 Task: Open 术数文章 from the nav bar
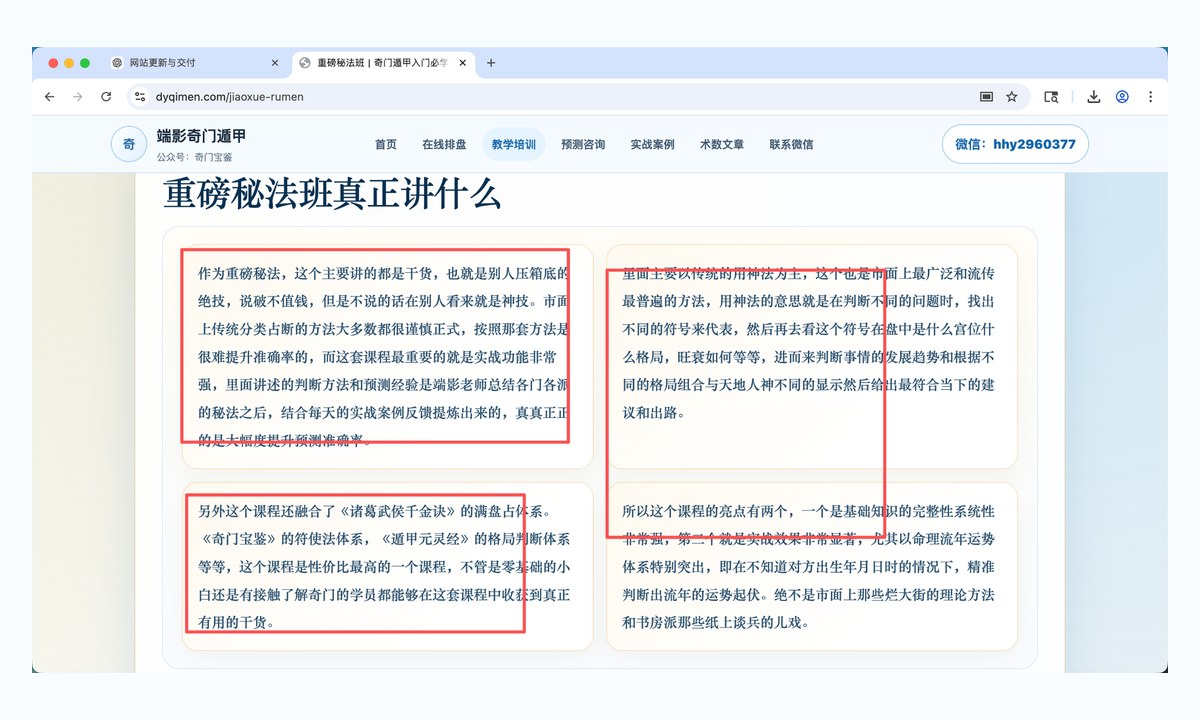point(722,144)
